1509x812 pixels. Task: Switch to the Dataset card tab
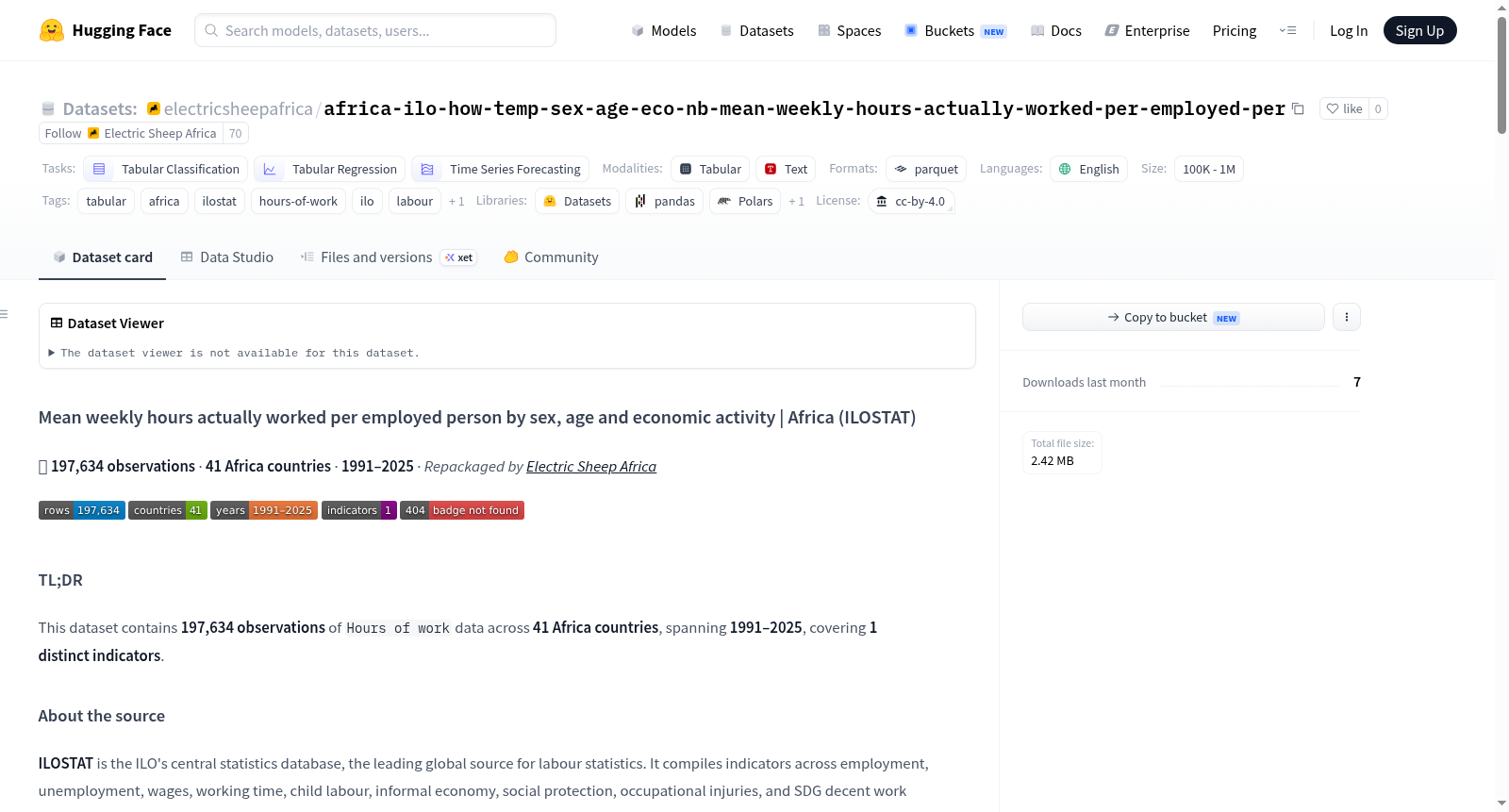tap(102, 257)
